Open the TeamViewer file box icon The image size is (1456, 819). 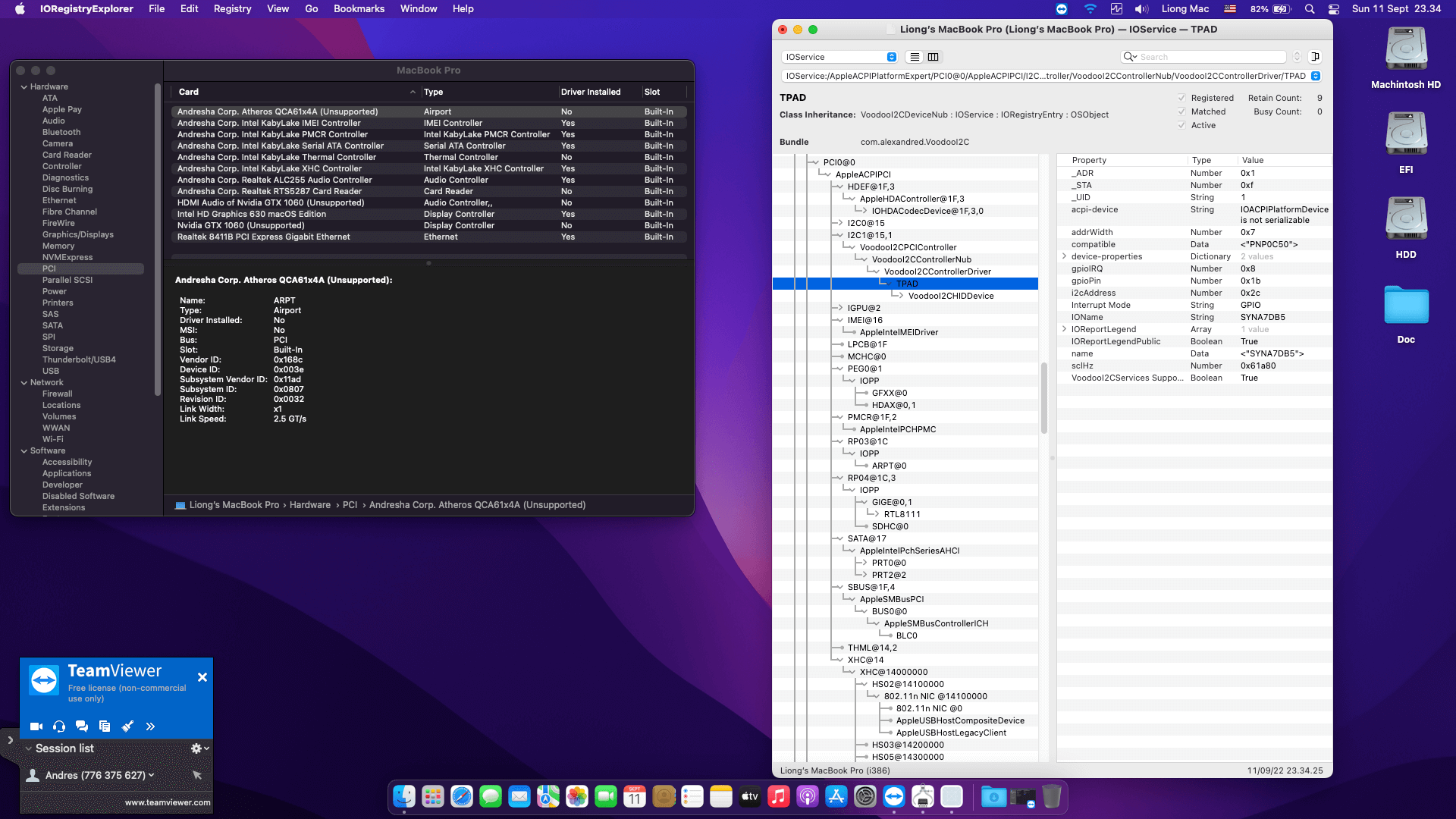[105, 726]
